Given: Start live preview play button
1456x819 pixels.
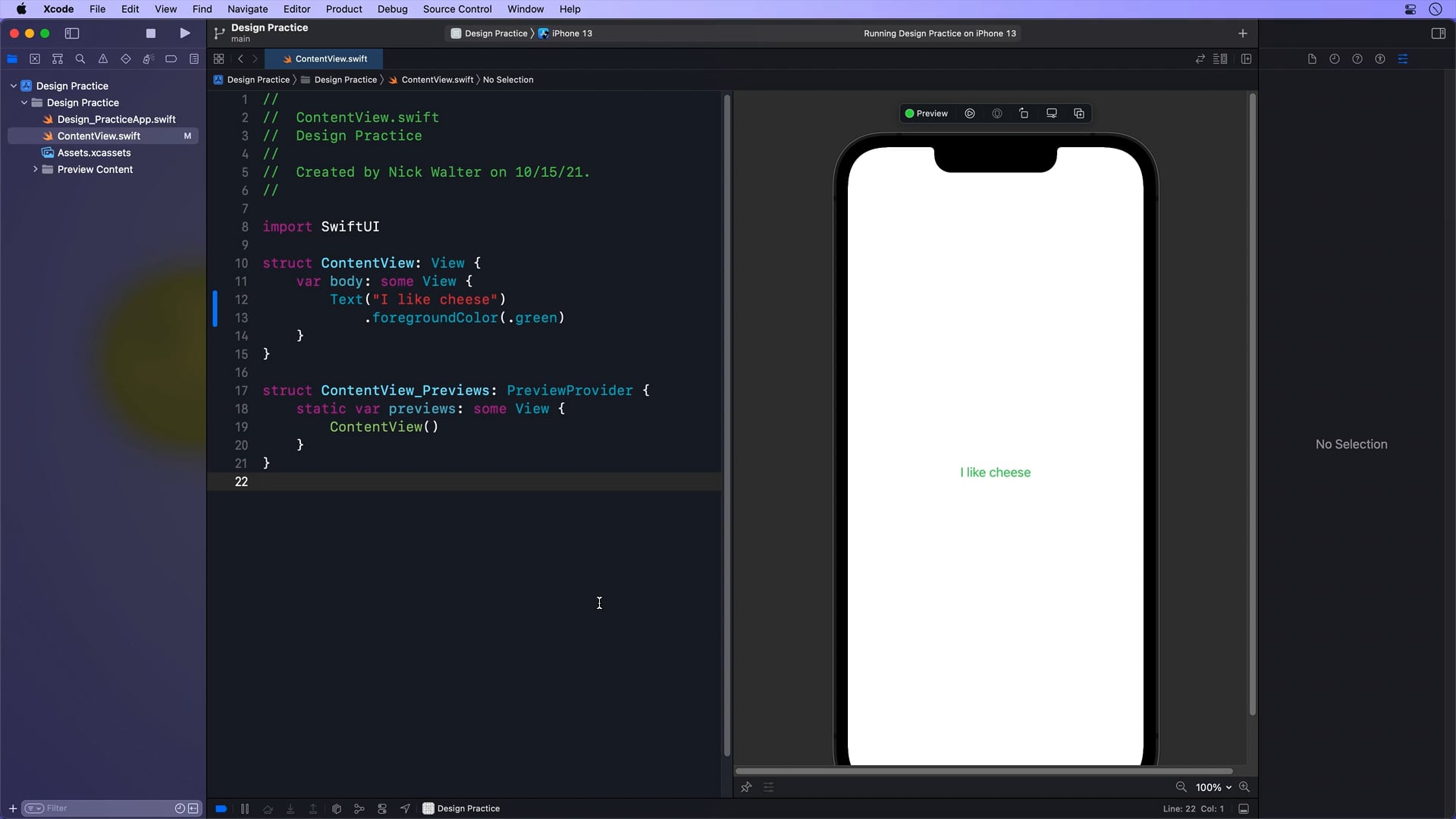Looking at the screenshot, I should (x=970, y=114).
